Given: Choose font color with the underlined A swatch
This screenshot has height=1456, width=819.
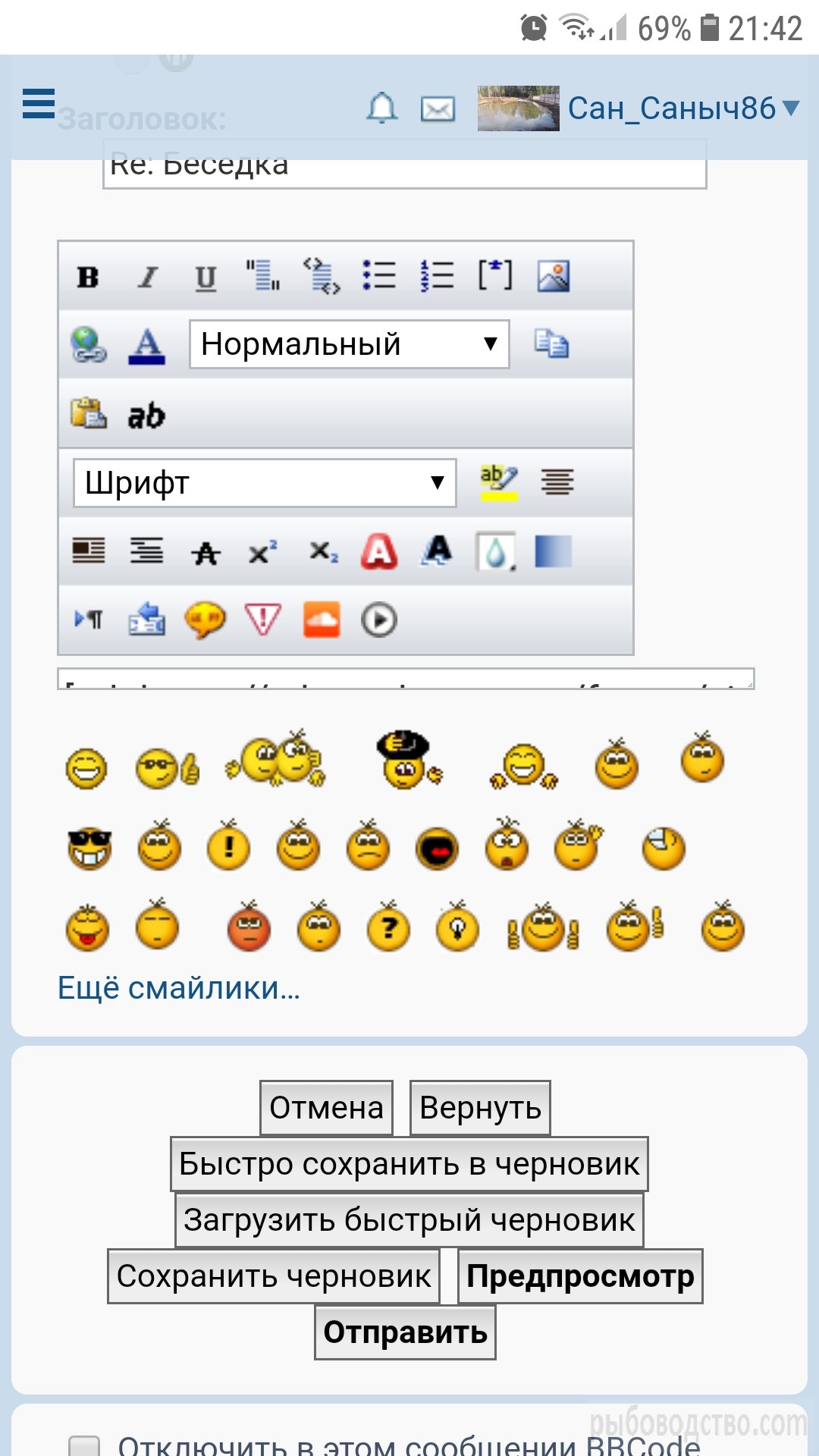Looking at the screenshot, I should pos(147,346).
